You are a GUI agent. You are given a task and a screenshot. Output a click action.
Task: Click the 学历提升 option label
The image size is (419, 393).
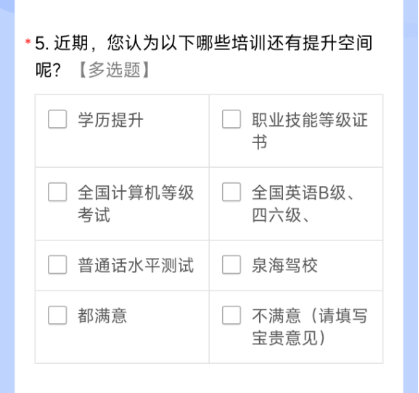[x=111, y=120]
